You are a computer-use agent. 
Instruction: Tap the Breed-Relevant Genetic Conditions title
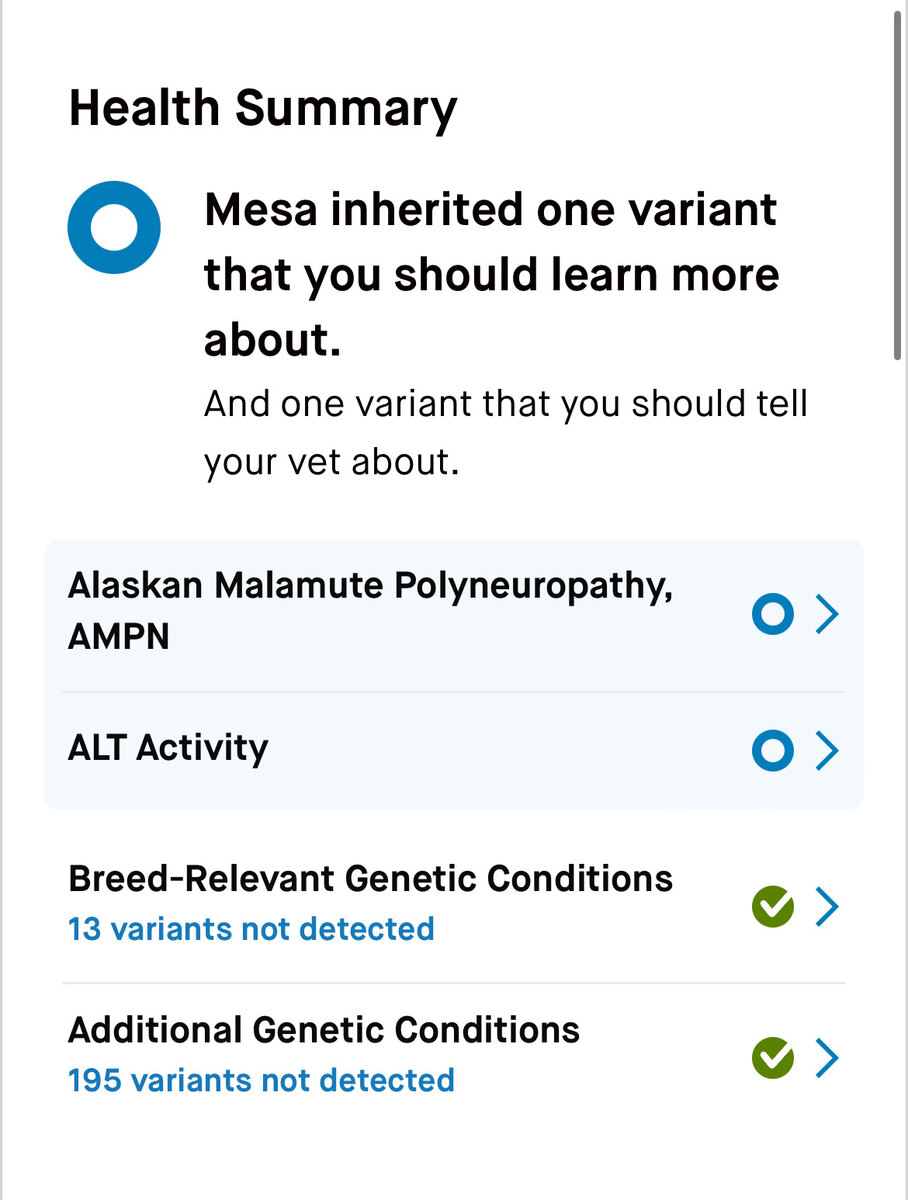tap(370, 878)
